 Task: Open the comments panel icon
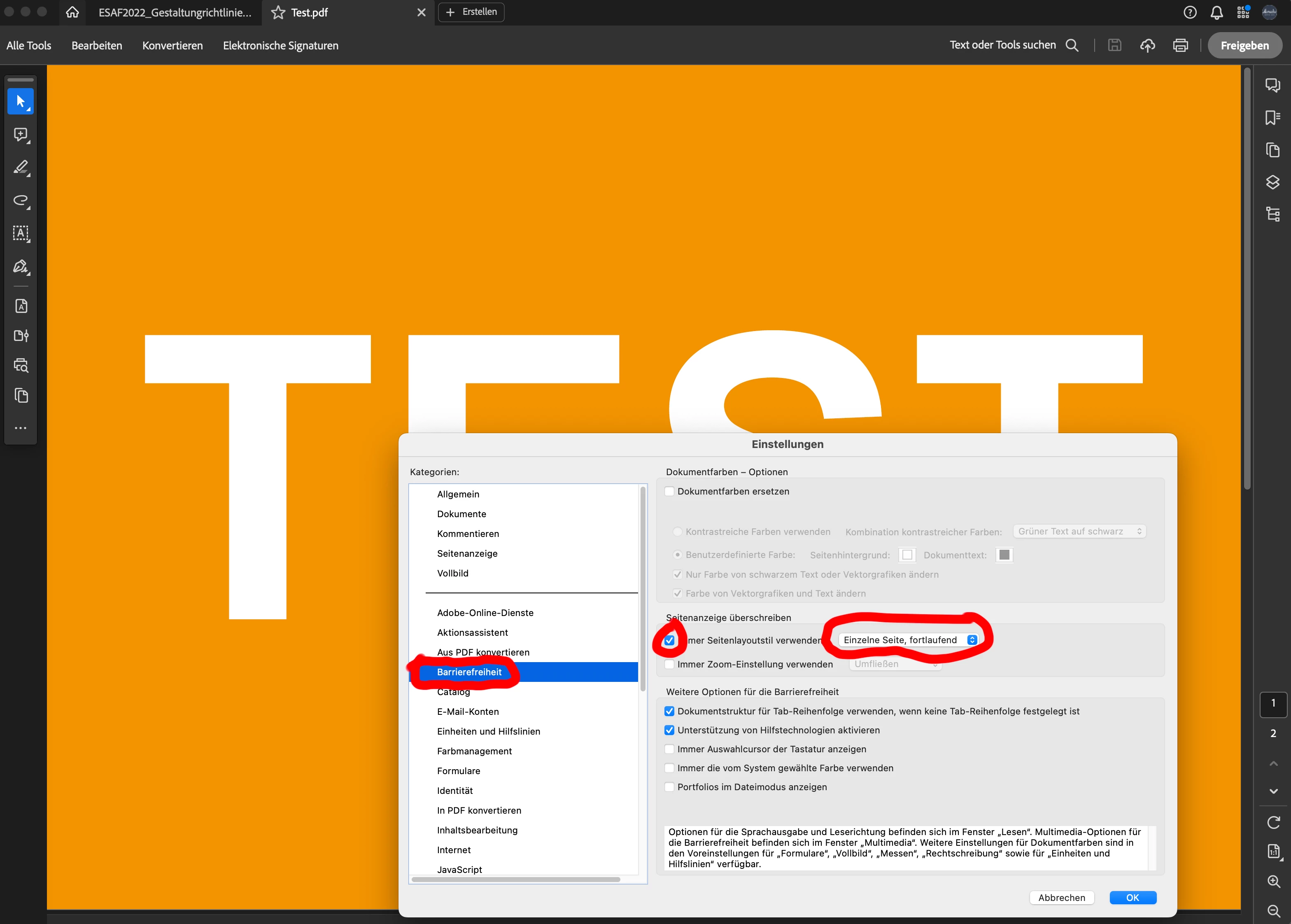[1272, 85]
